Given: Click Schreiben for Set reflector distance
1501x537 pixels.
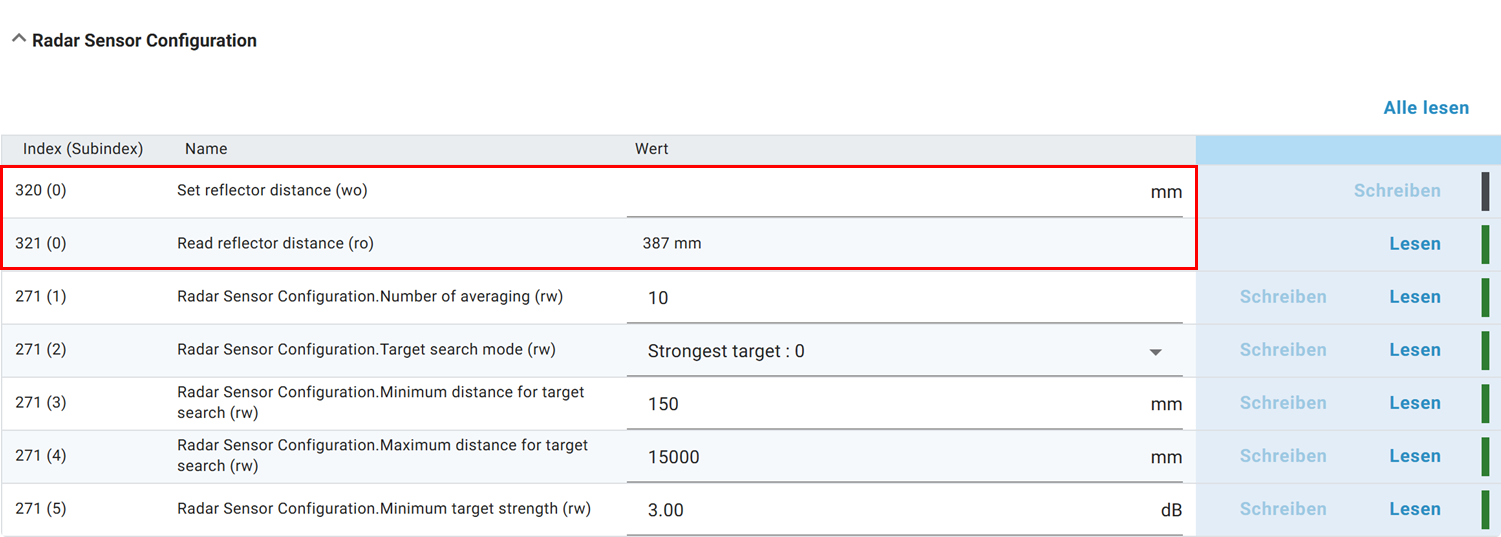Looking at the screenshot, I should (x=1397, y=191).
